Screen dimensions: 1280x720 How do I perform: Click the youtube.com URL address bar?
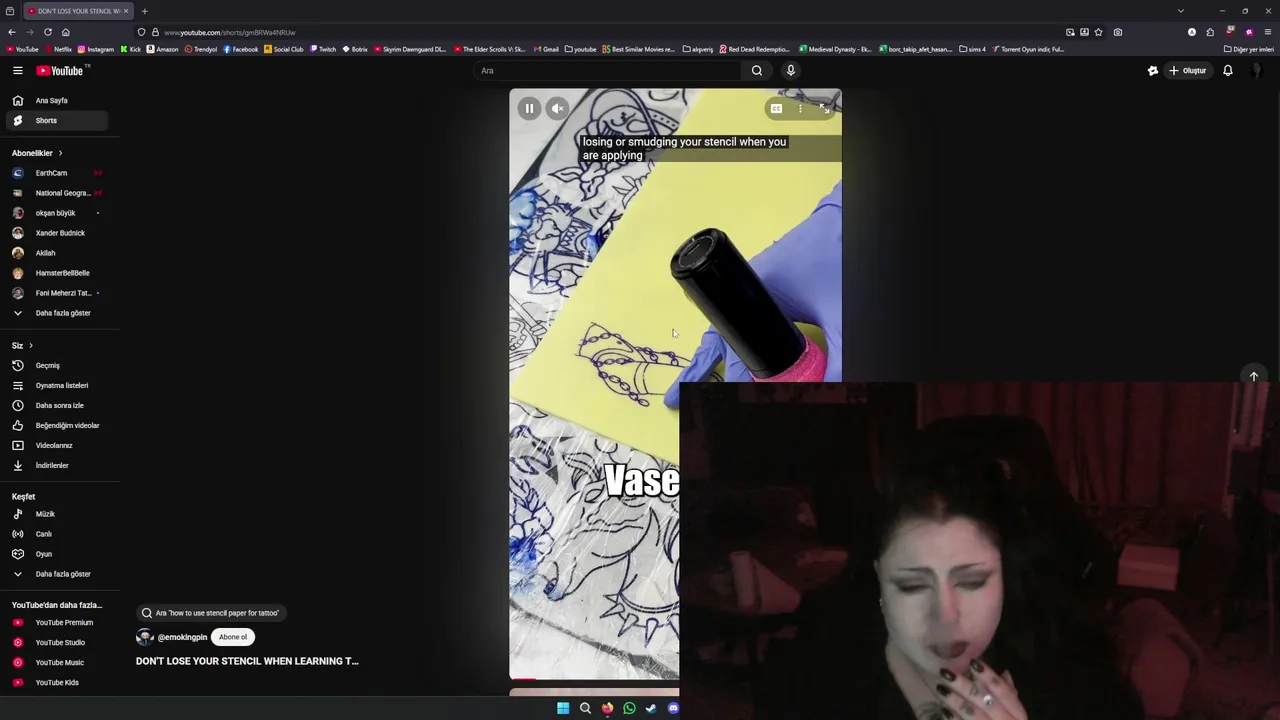click(x=600, y=32)
